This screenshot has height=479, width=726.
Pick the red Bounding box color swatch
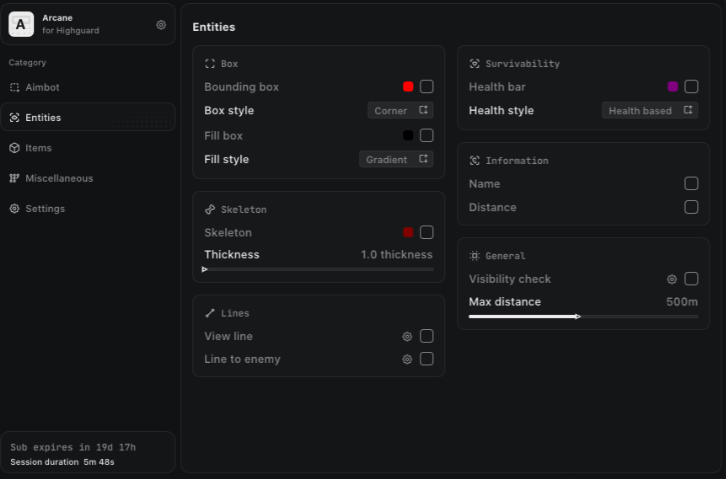coord(408,87)
